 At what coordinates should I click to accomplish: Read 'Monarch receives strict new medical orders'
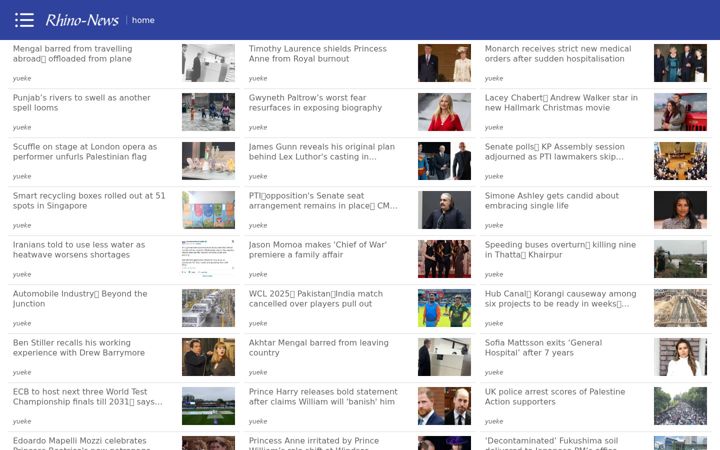[x=558, y=54]
